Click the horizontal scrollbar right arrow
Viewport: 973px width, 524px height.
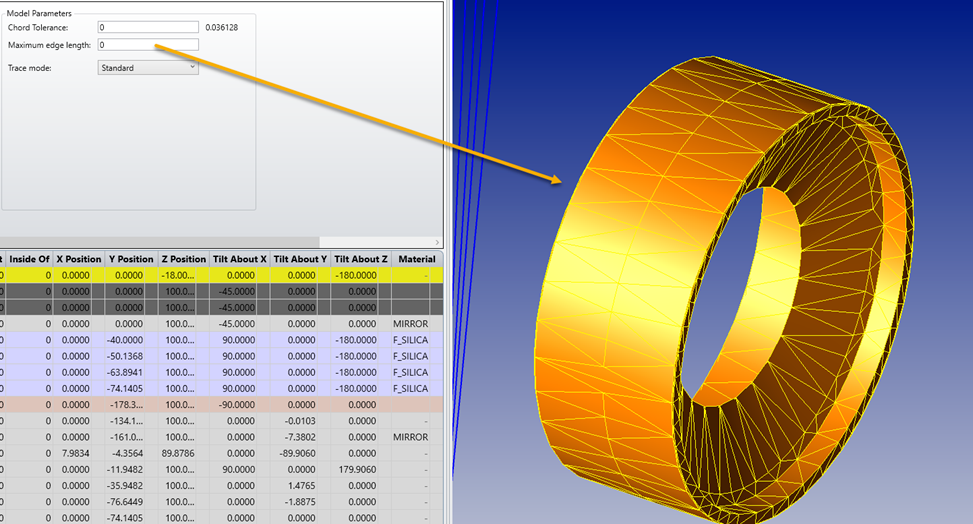coord(437,242)
